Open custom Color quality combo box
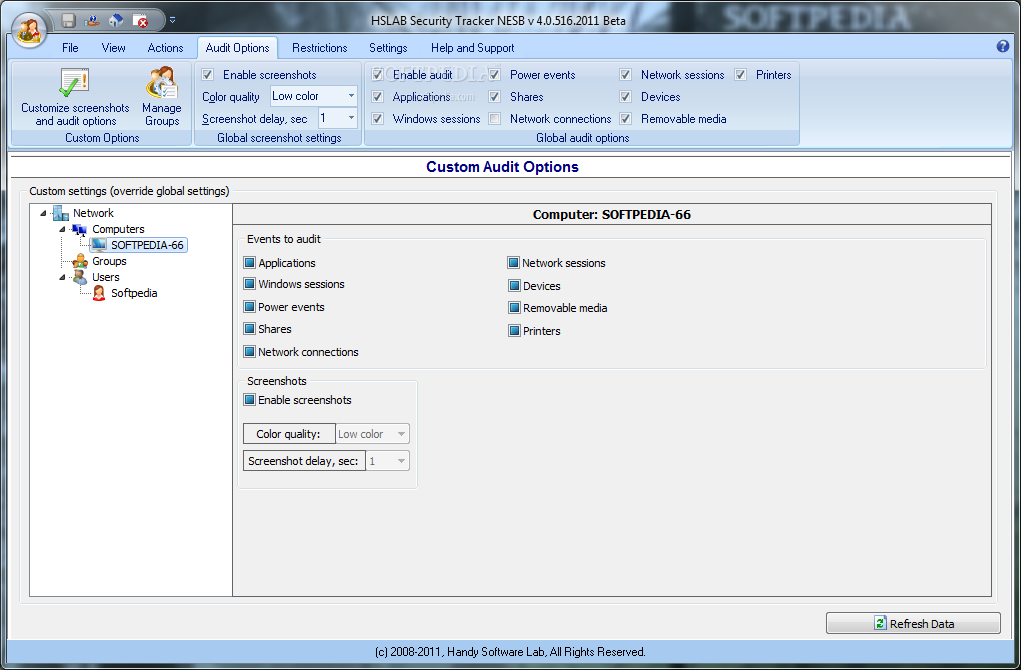The width and height of the screenshot is (1021, 670). (x=372, y=434)
